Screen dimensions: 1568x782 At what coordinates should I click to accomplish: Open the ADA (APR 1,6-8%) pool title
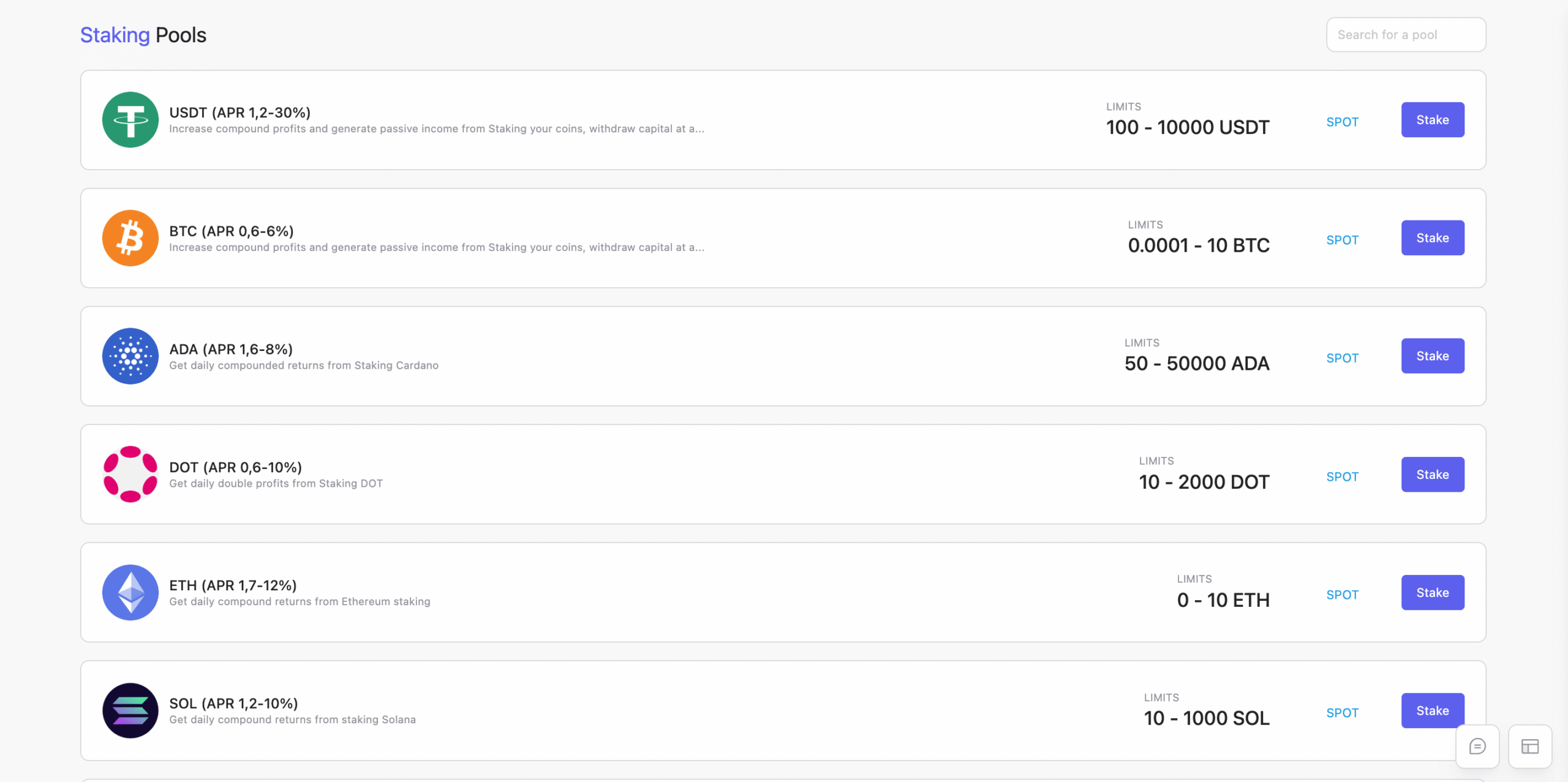pyautogui.click(x=231, y=349)
